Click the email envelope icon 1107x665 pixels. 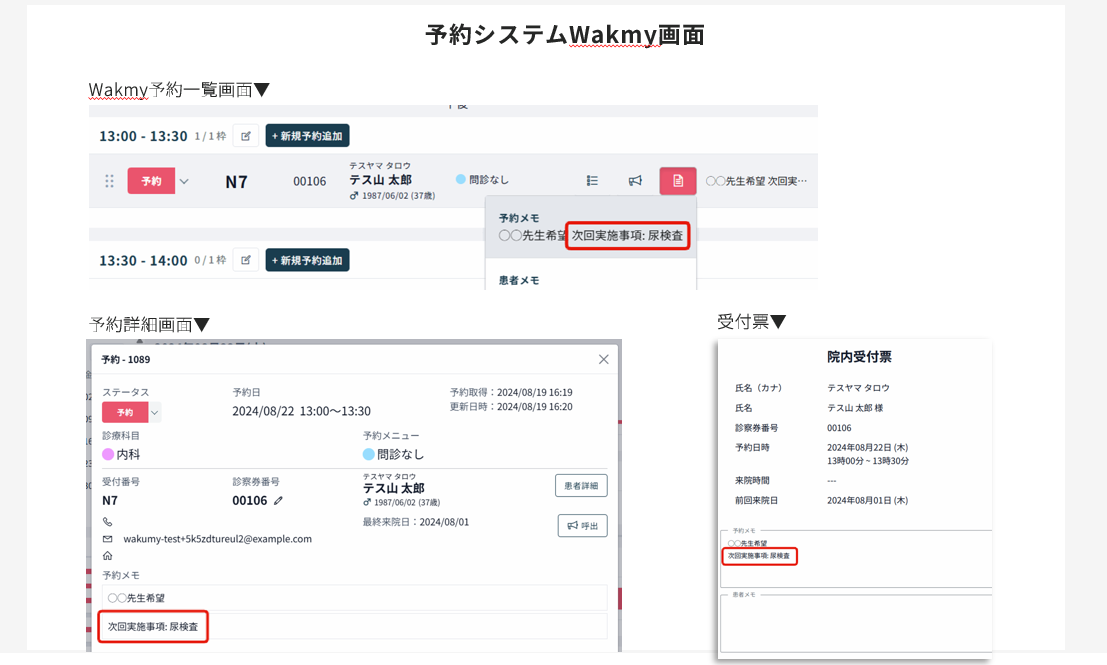click(x=107, y=539)
